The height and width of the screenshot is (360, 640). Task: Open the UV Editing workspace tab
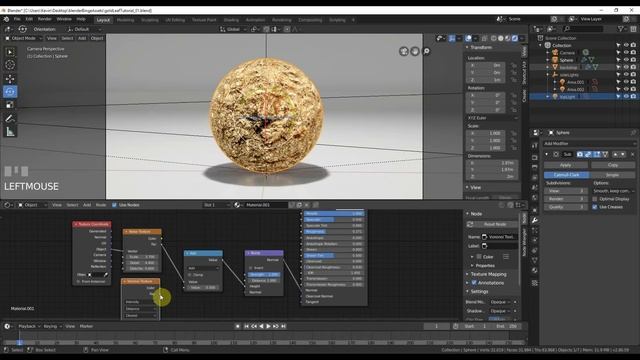(175, 20)
